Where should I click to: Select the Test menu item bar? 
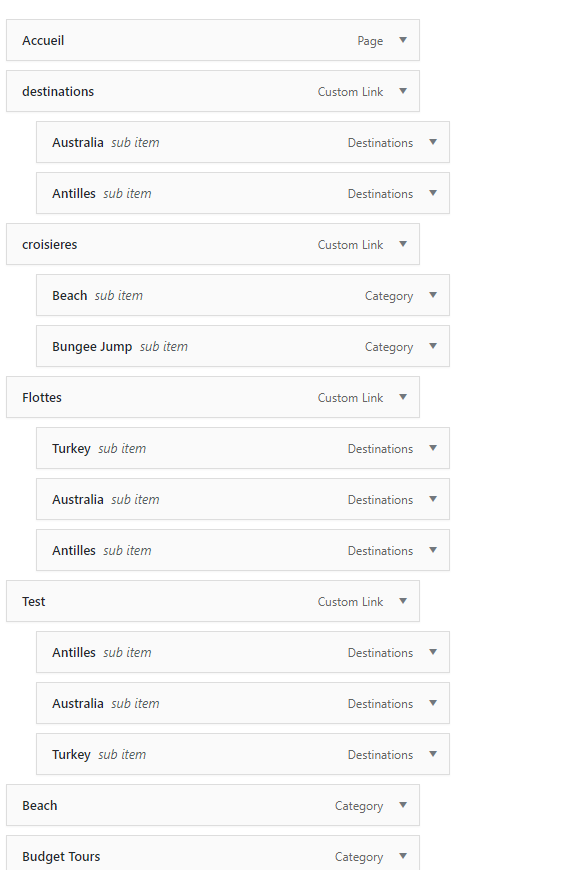[213, 601]
